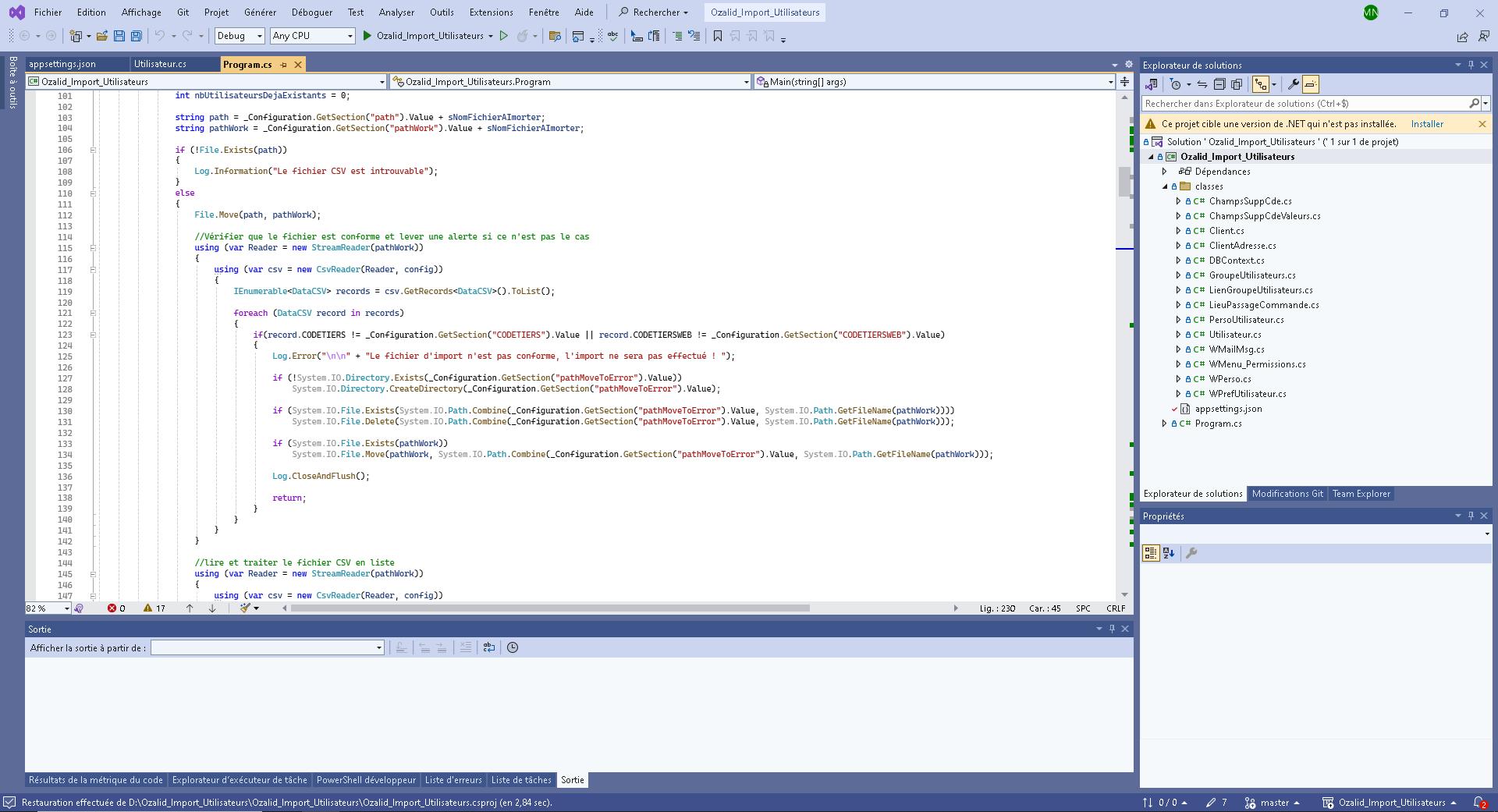Toggle bookmark using the bookmark toolbar icon
The image size is (1498, 812).
tap(717, 36)
